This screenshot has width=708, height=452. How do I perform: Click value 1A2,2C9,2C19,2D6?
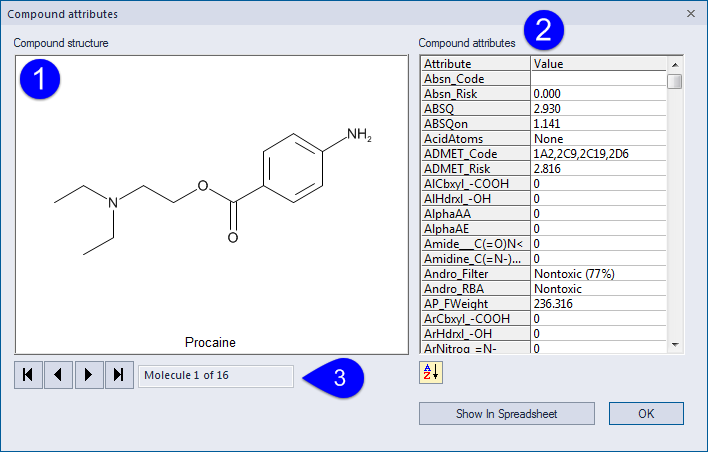click(598, 154)
